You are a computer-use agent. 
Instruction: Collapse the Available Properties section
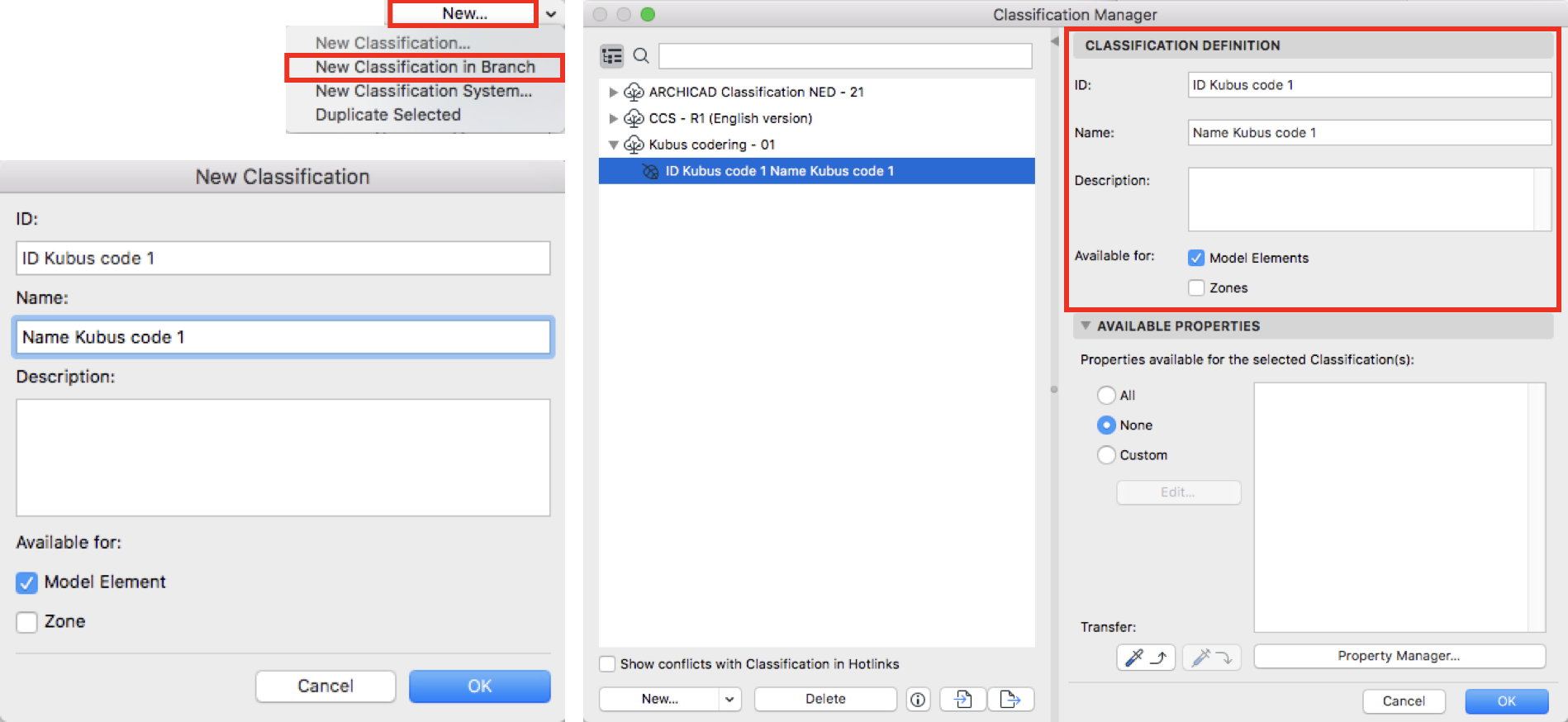point(1086,325)
